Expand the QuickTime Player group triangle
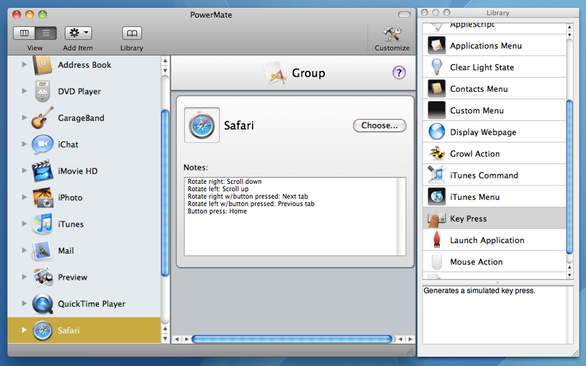Screen dimensions: 586x366 pyautogui.click(x=24, y=303)
